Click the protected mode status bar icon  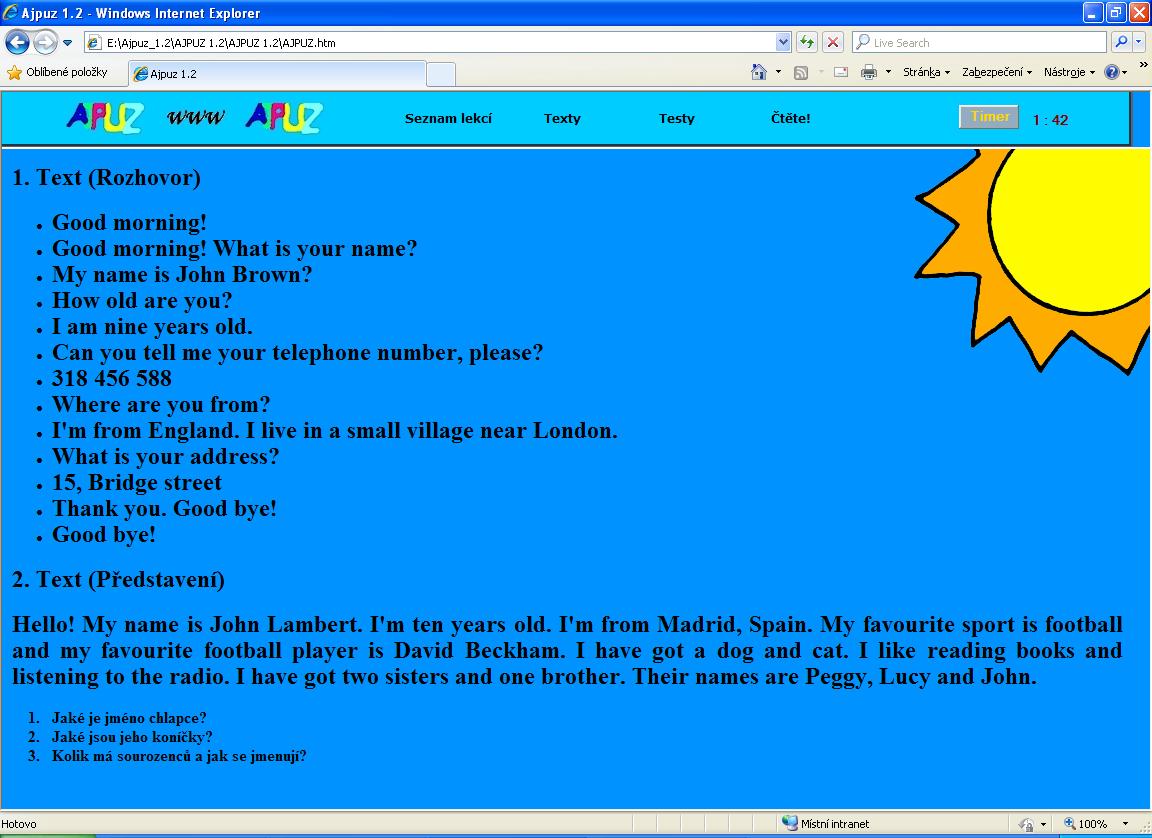(1026, 825)
